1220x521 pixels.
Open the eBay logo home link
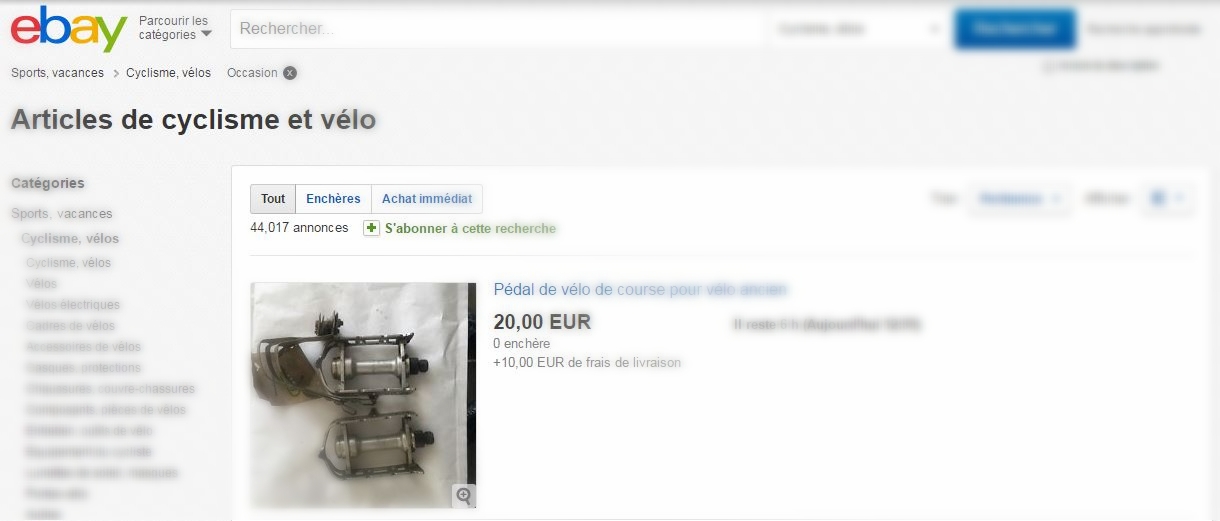tap(69, 29)
